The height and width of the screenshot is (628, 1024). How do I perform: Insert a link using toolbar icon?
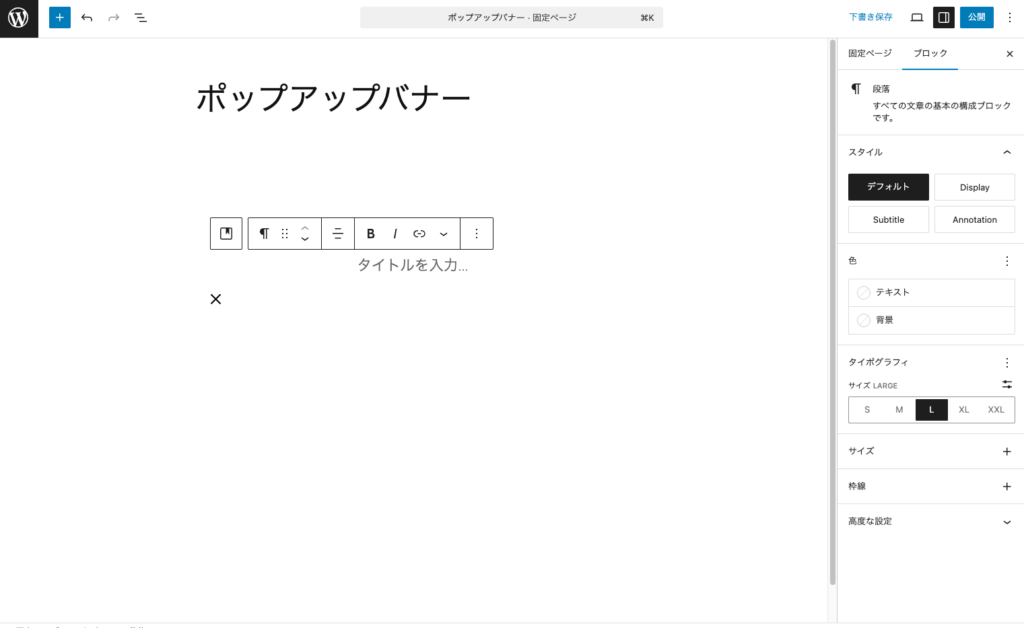click(x=420, y=233)
